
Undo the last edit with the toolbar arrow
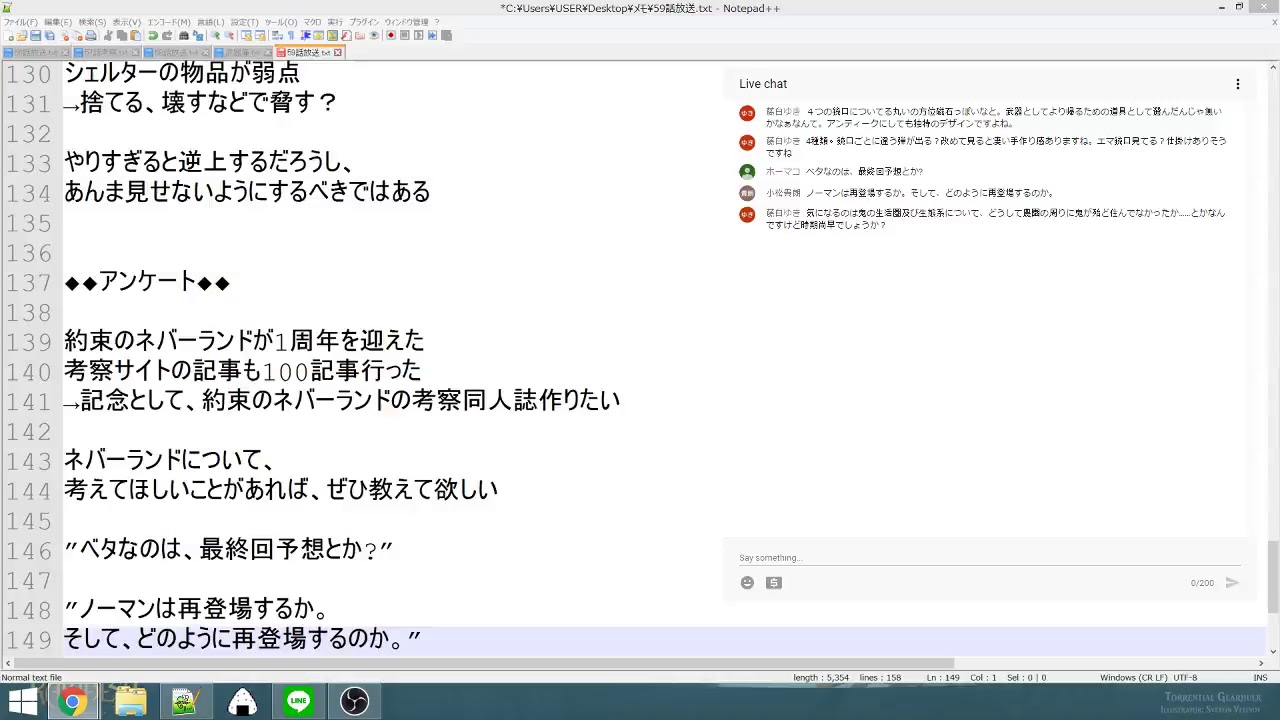coord(154,36)
